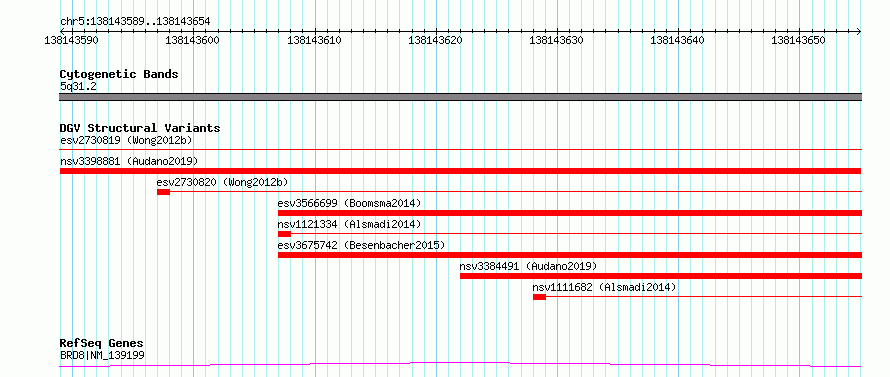Click the DGV Structural Variants track heading
This screenshot has width=890, height=377.
click(x=140, y=128)
